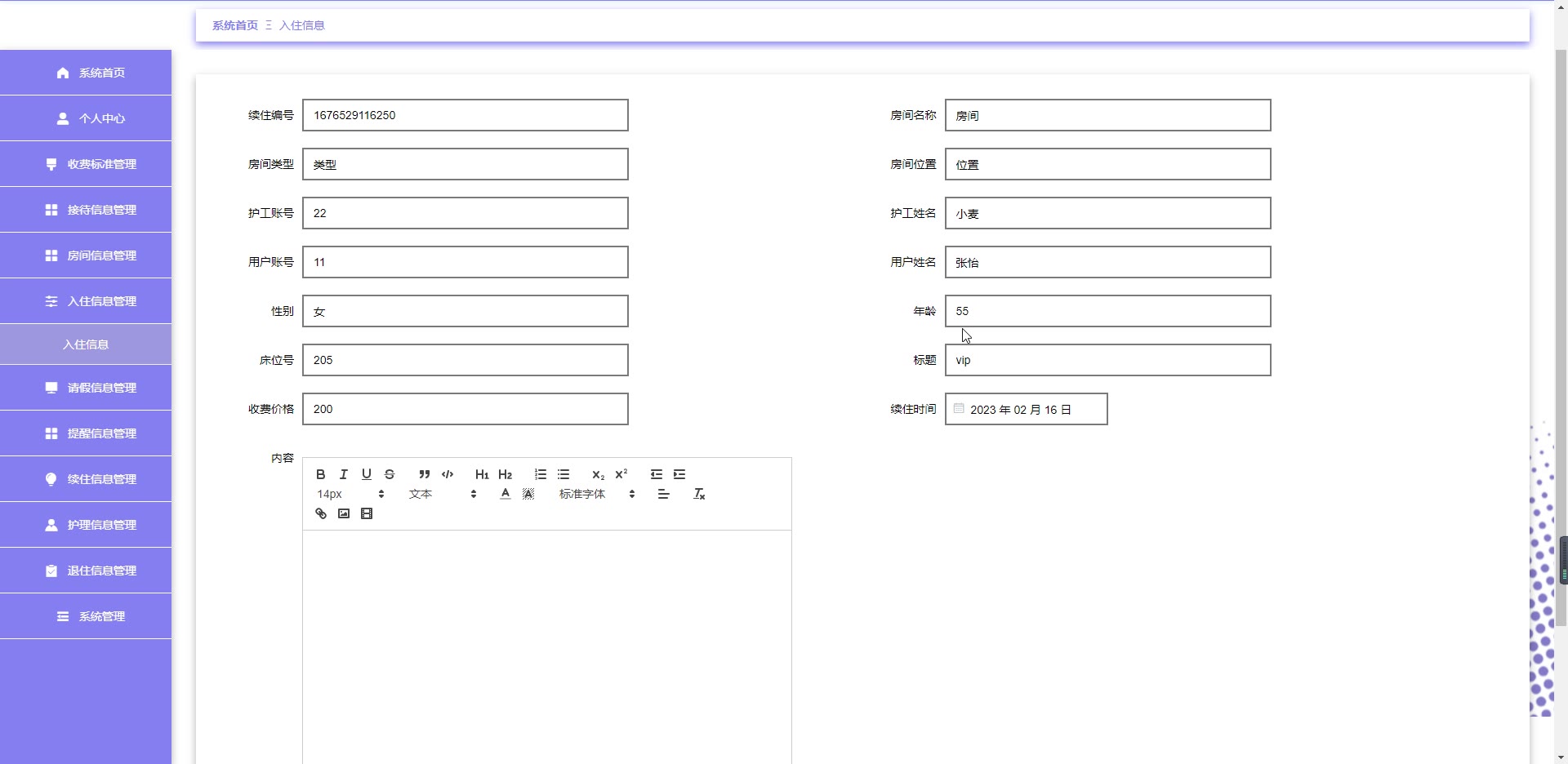
Task: Open the text background color picker
Action: [x=528, y=494]
